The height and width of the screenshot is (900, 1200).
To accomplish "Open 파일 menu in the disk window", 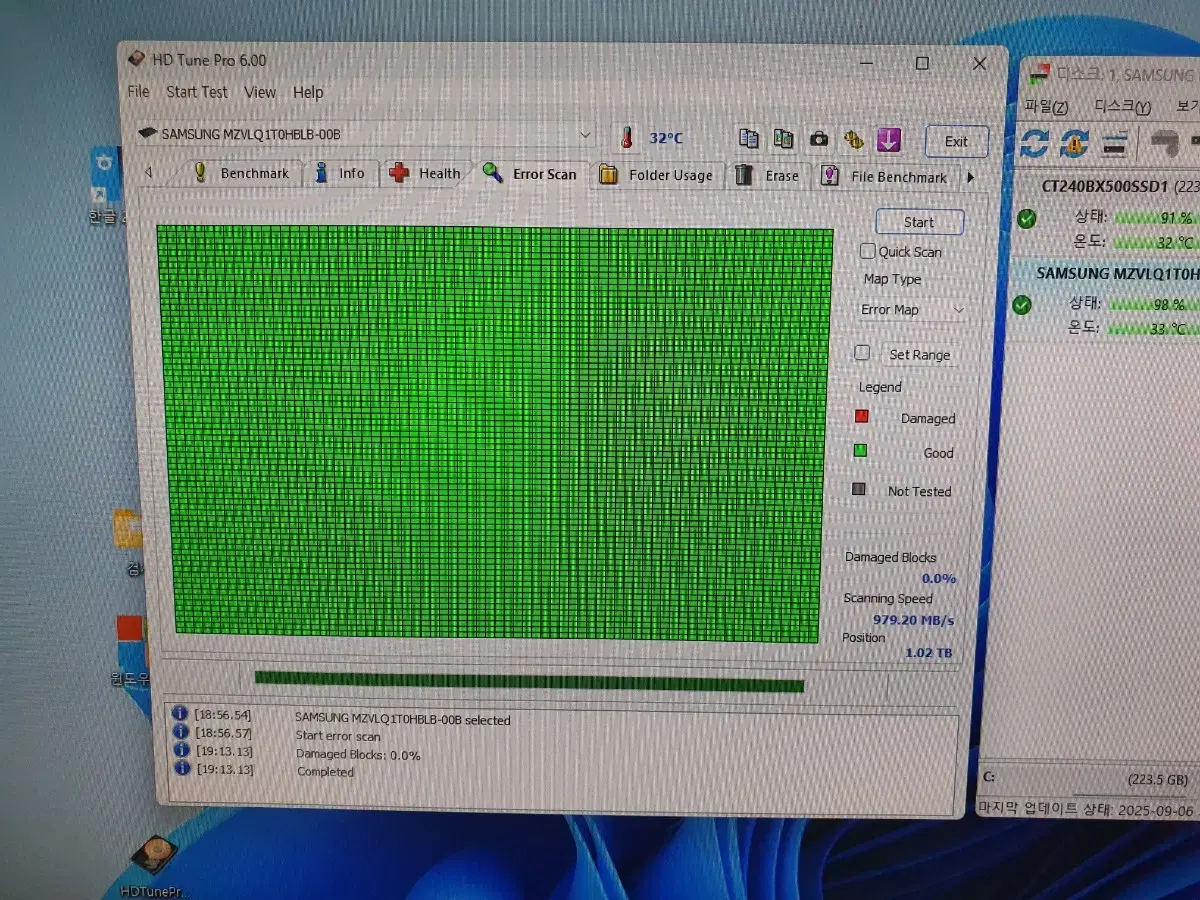I will pos(1046,106).
